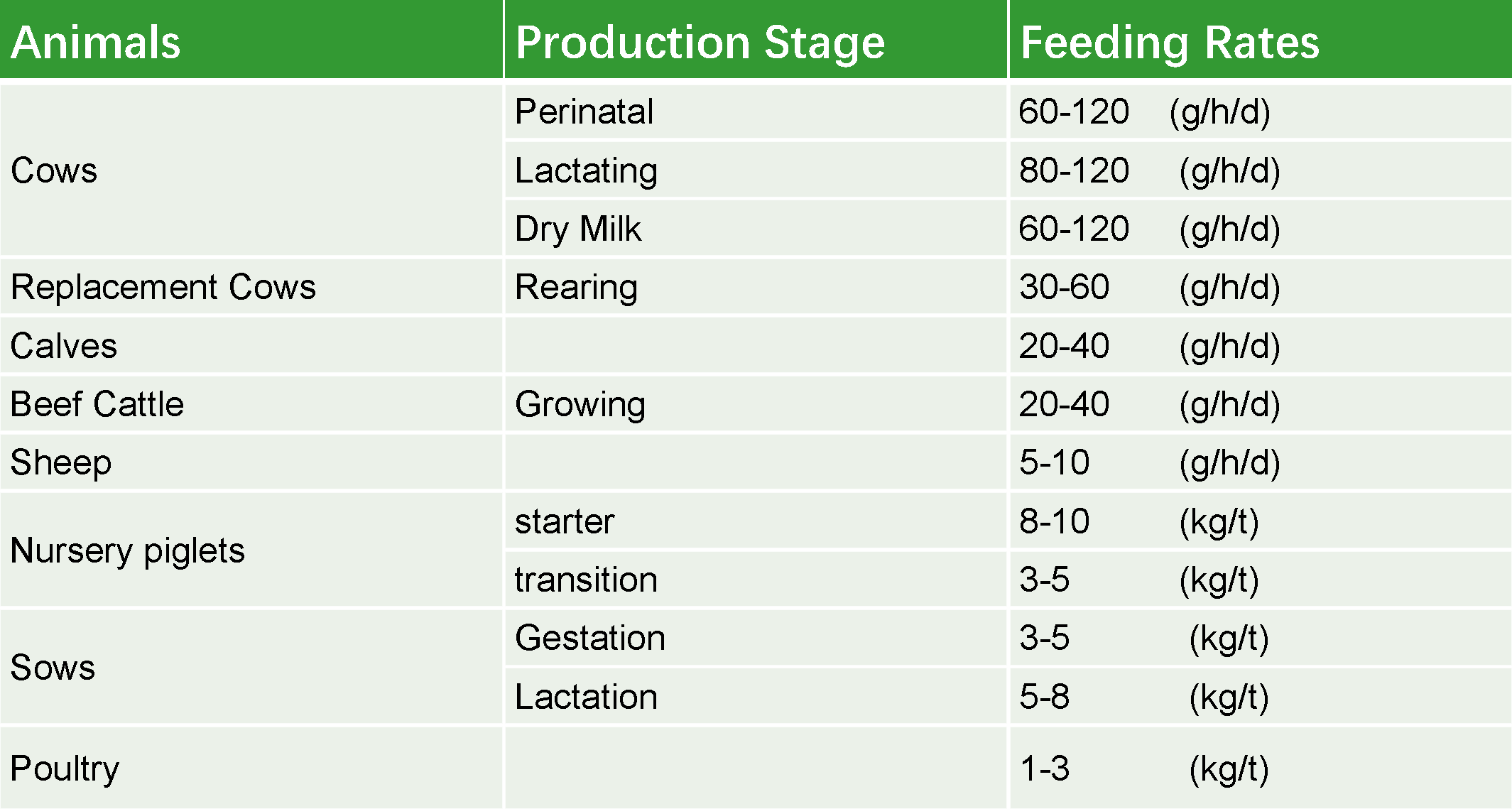Click the Nursery piglets cell
The width and height of the screenshot is (1512, 809).
tap(251, 550)
